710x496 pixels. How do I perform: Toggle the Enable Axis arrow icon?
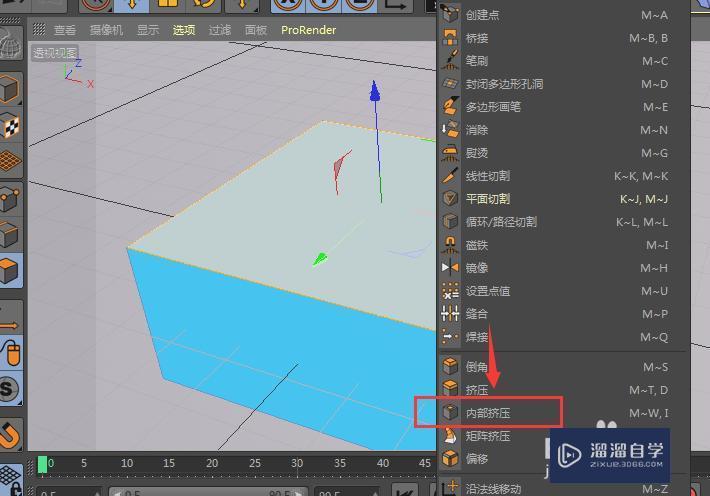tap(10, 317)
